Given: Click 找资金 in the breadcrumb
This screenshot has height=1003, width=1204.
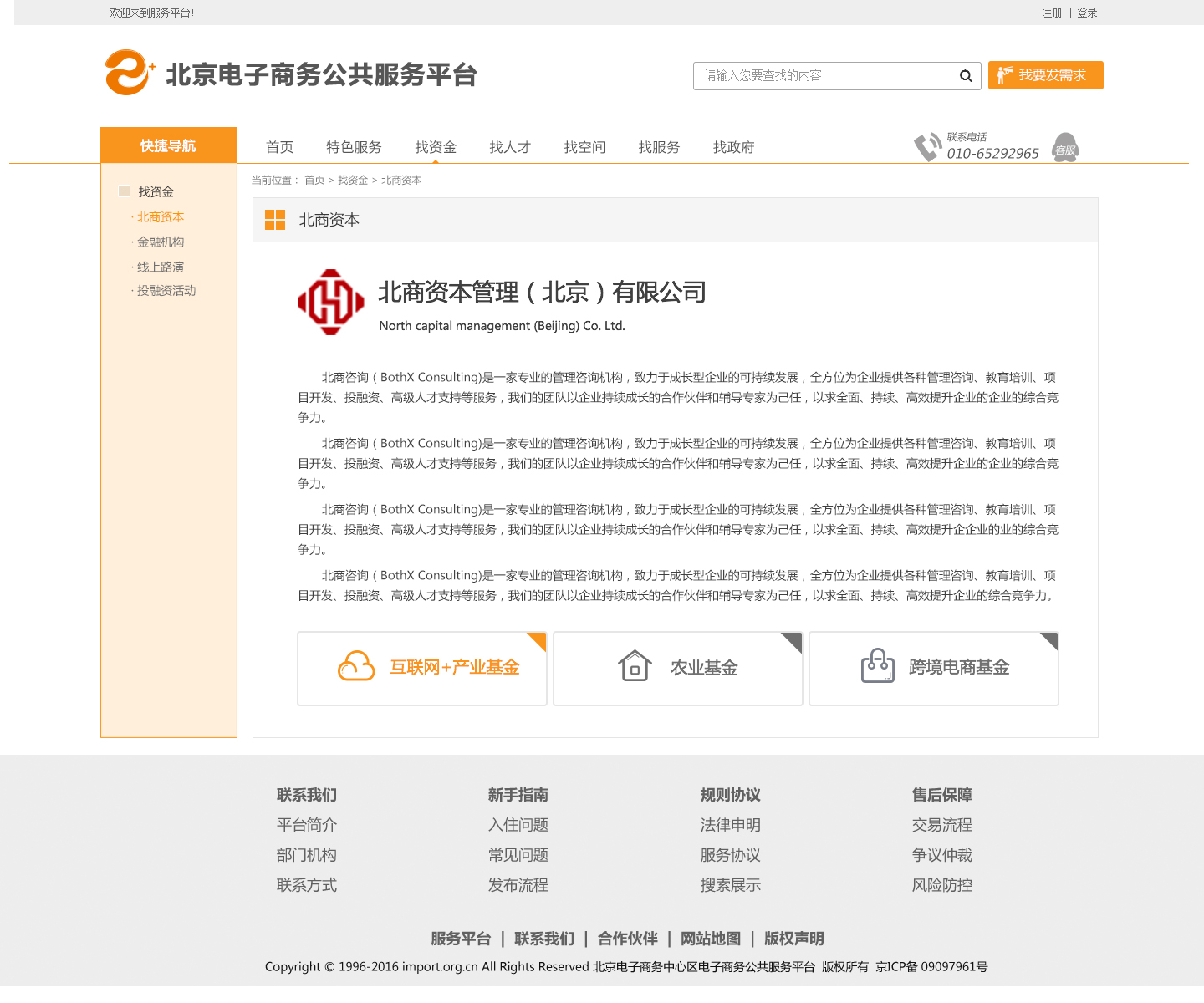Looking at the screenshot, I should [x=353, y=181].
